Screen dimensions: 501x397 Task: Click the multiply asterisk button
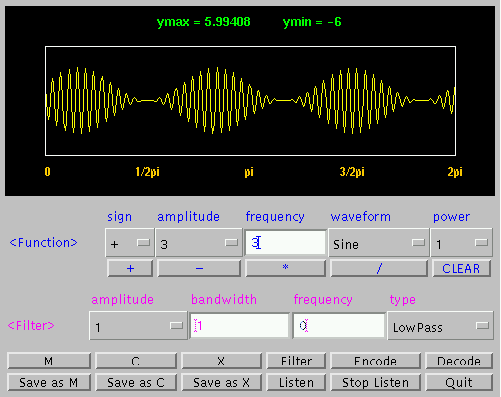(285, 268)
